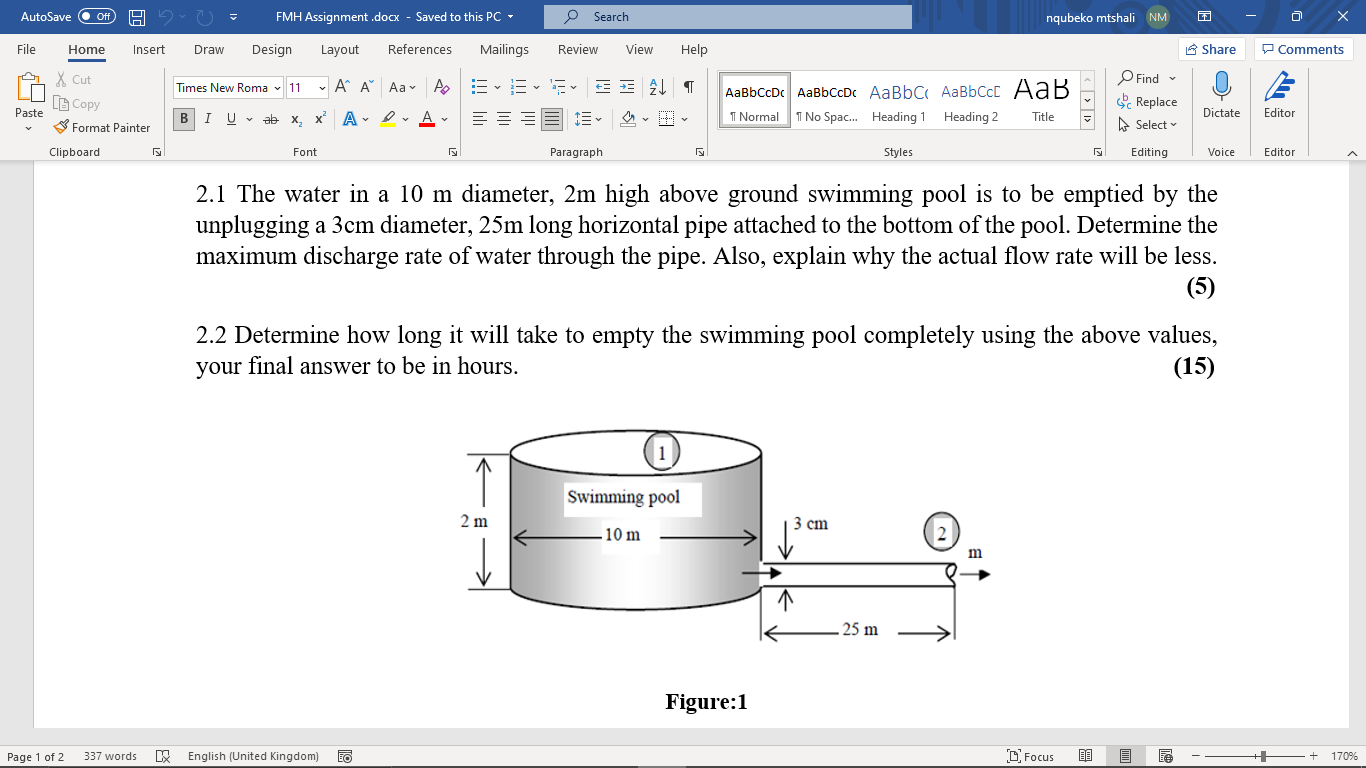1366x768 pixels.
Task: Toggle Italic formatting
Action: click(207, 119)
